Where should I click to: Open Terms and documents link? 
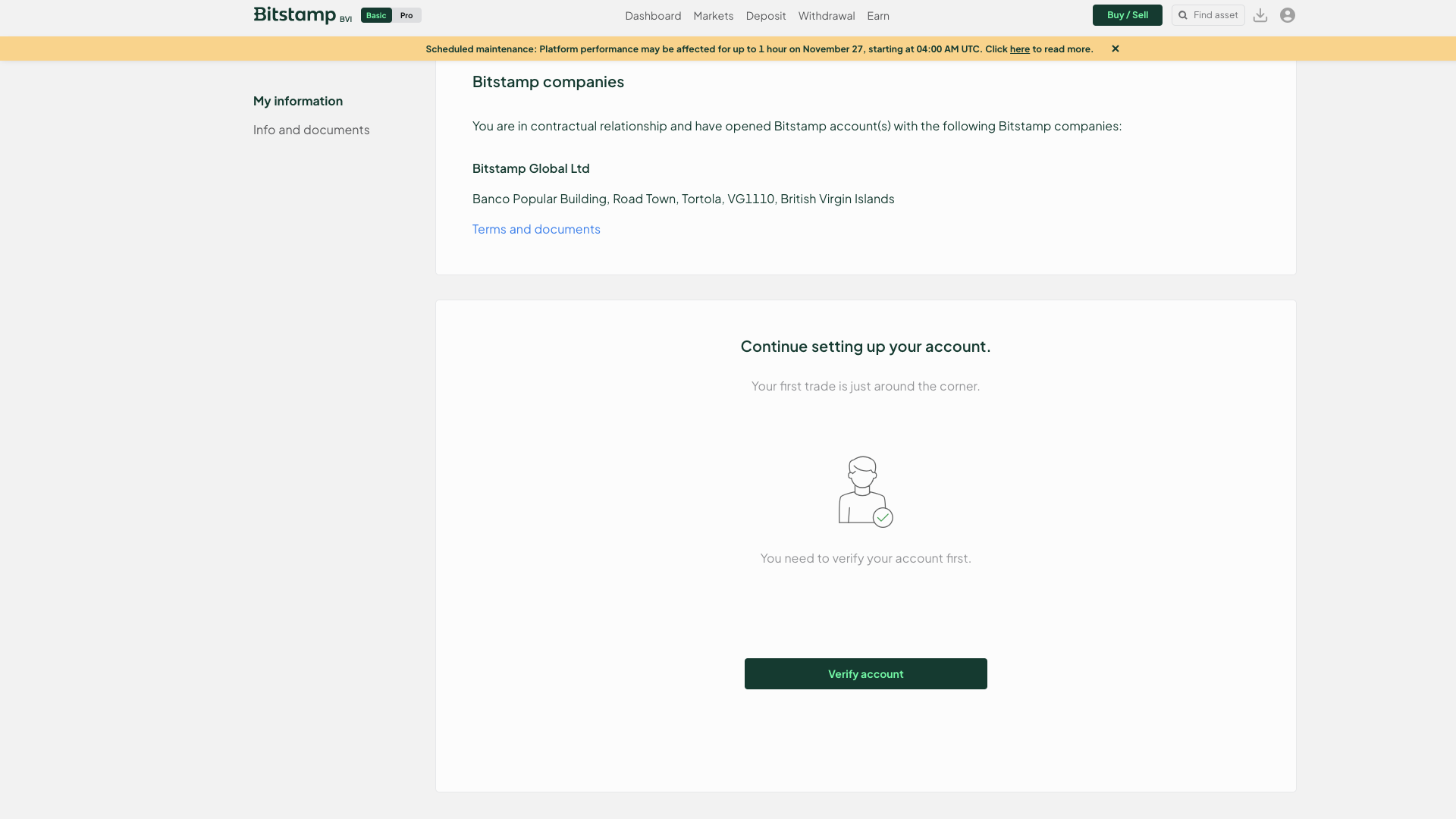coord(536,229)
